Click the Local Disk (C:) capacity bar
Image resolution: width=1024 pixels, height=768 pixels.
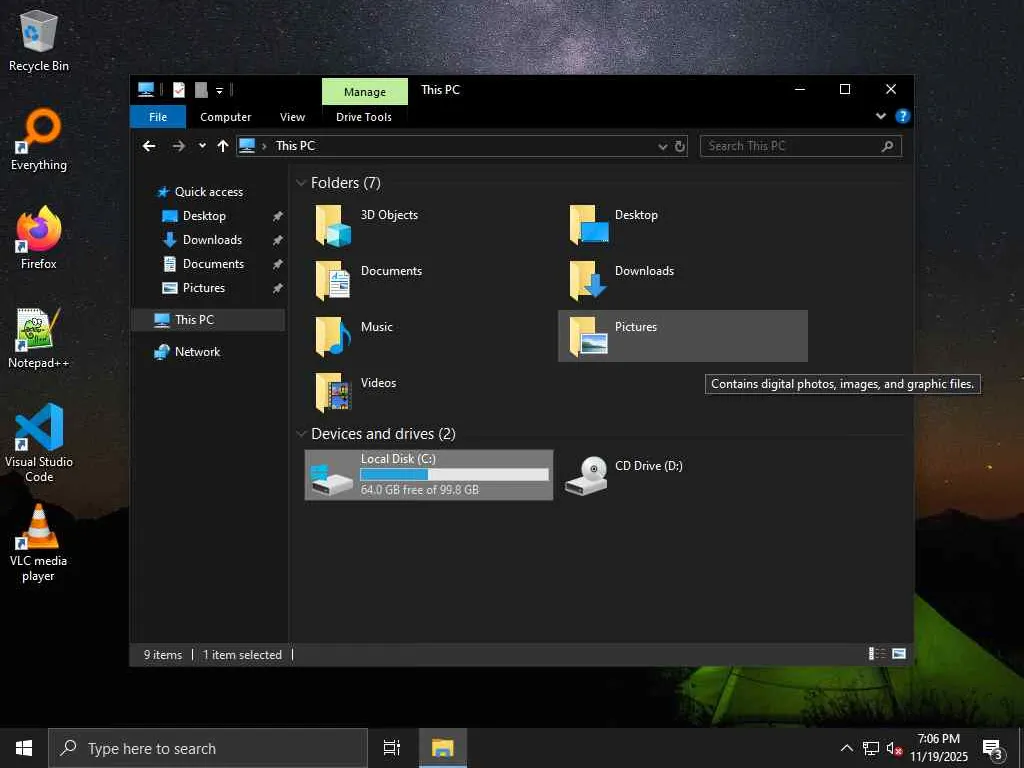(455, 475)
